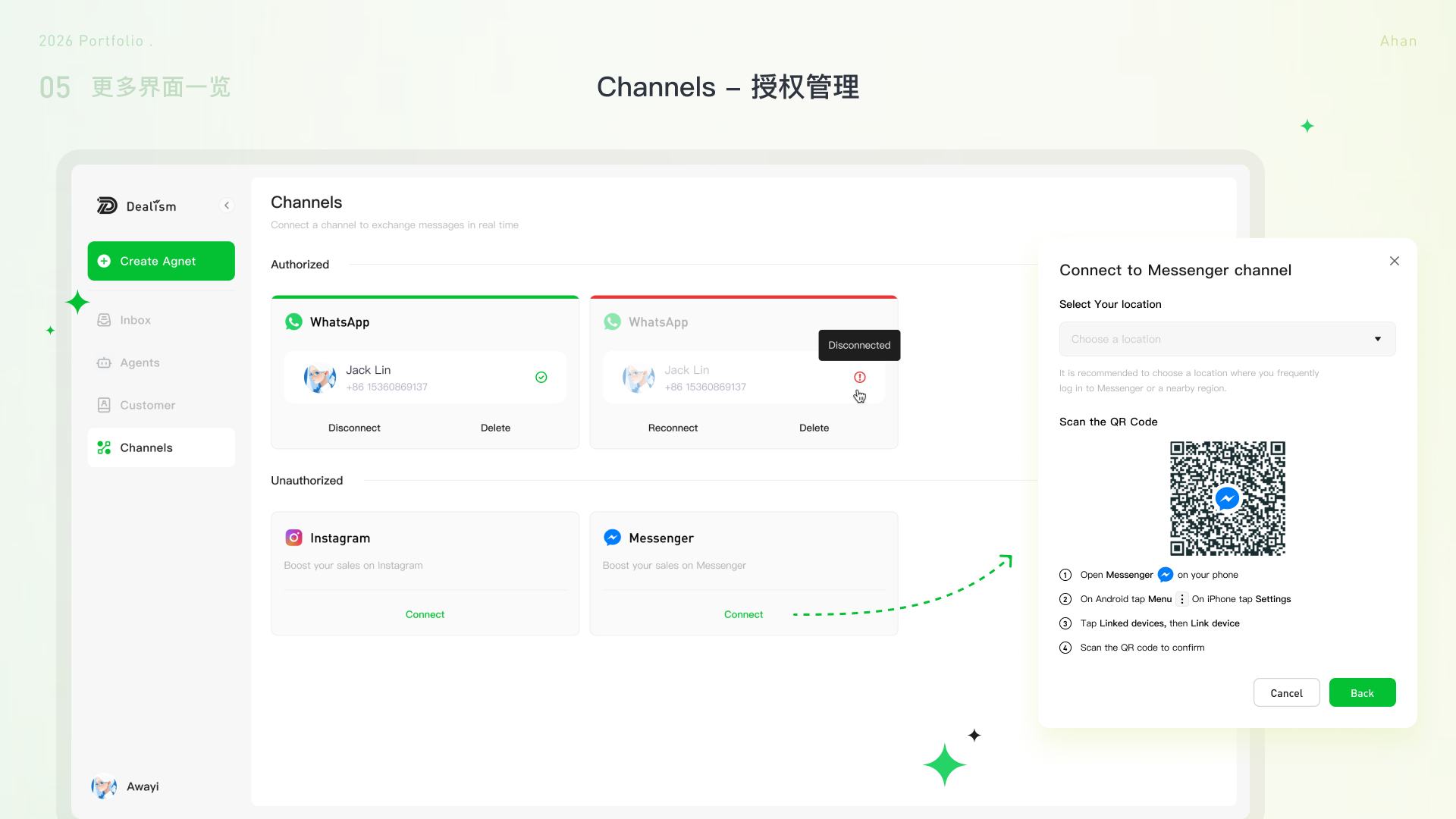Reconnect the disconnected WhatsApp account
Viewport: 1456px width, 819px height.
click(x=673, y=428)
